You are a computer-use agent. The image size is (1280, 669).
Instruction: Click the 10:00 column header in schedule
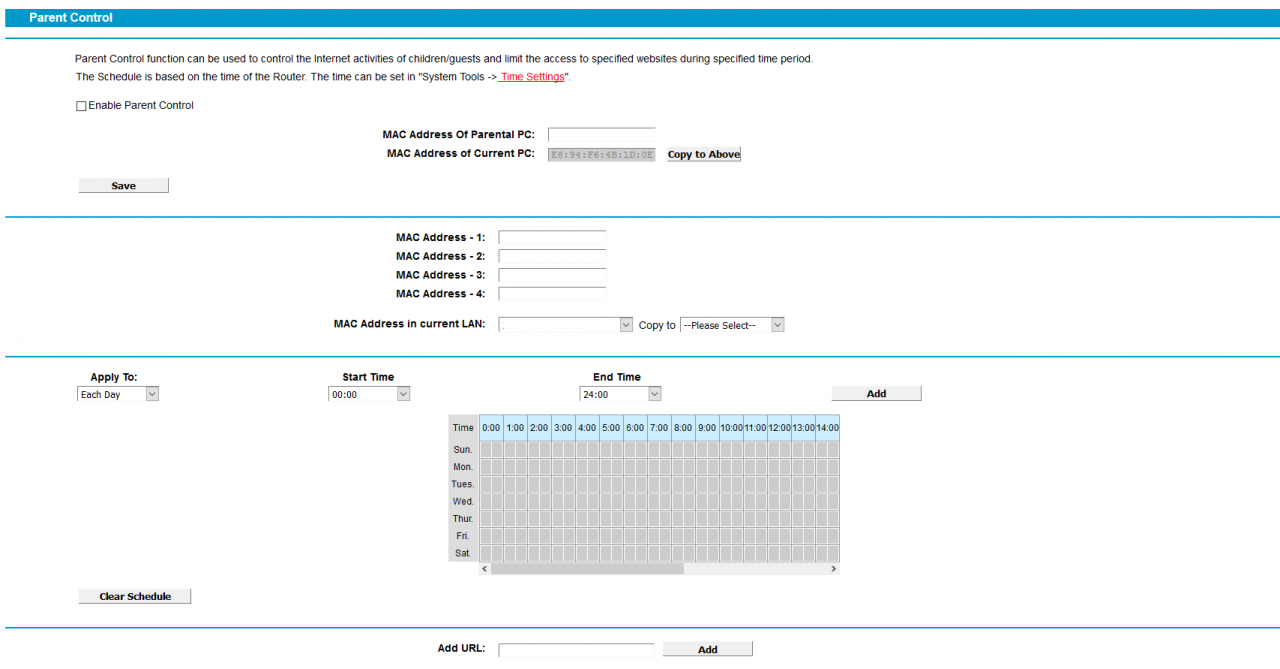pyautogui.click(x=731, y=428)
